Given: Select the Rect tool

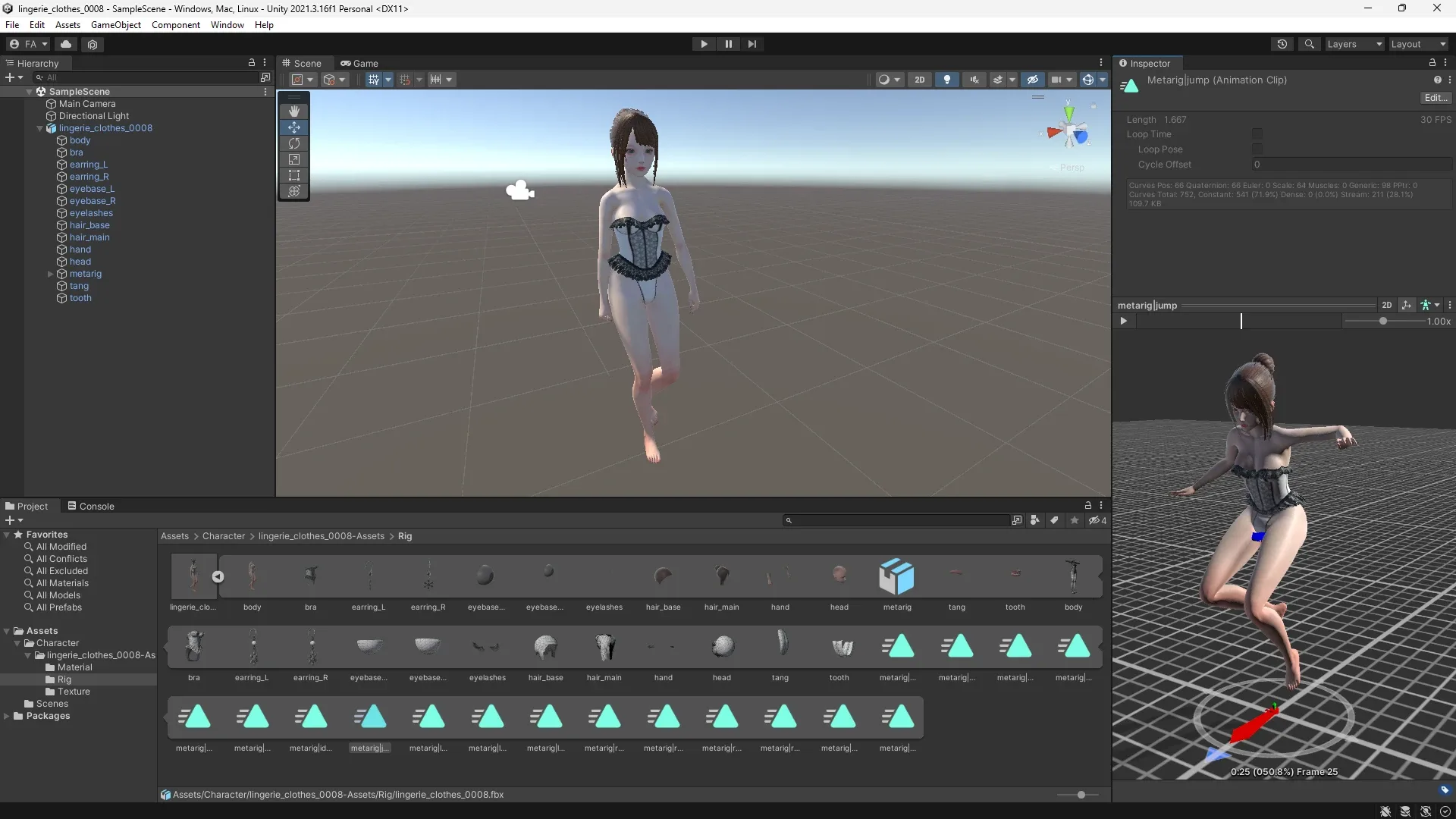Looking at the screenshot, I should click(x=293, y=175).
